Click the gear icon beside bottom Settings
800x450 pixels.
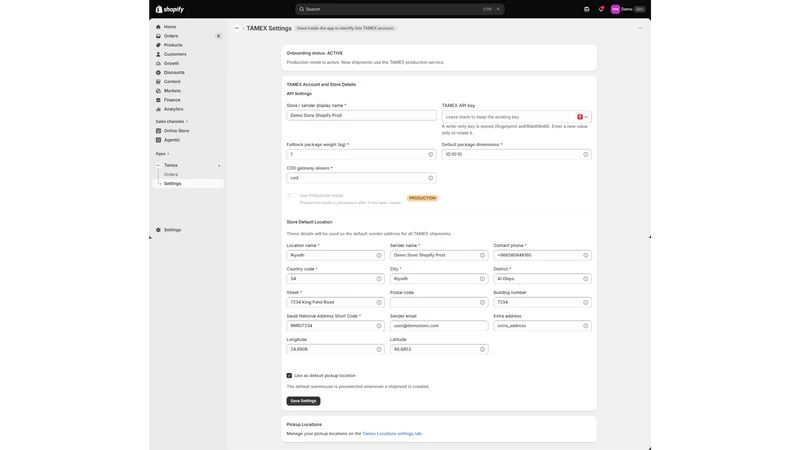pos(158,230)
